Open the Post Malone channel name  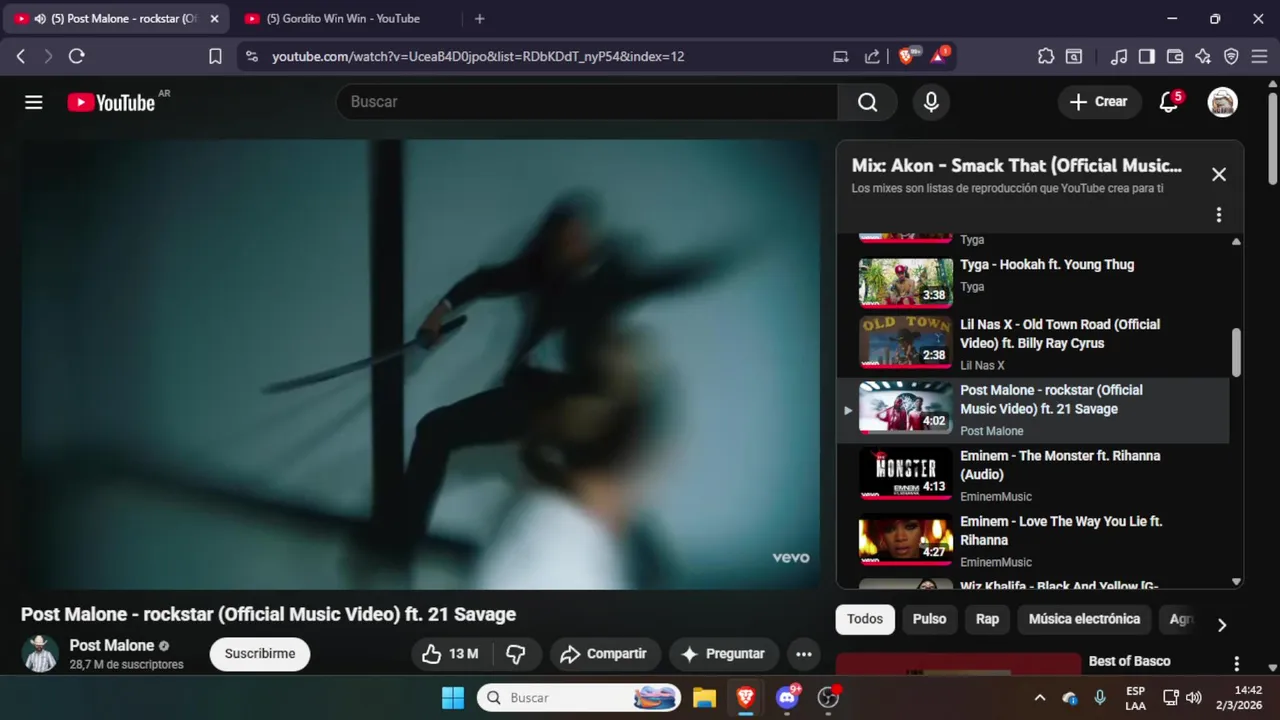point(112,646)
